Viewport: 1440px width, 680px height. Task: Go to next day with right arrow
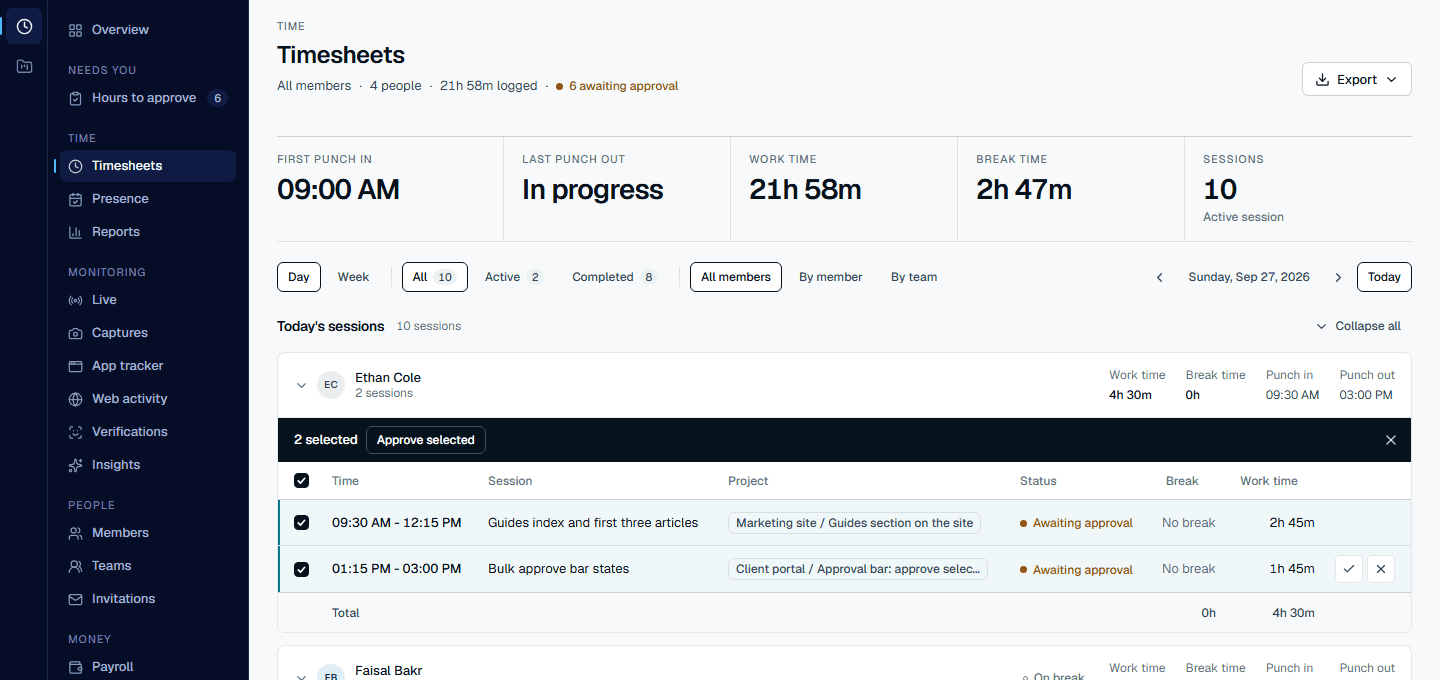click(1338, 277)
